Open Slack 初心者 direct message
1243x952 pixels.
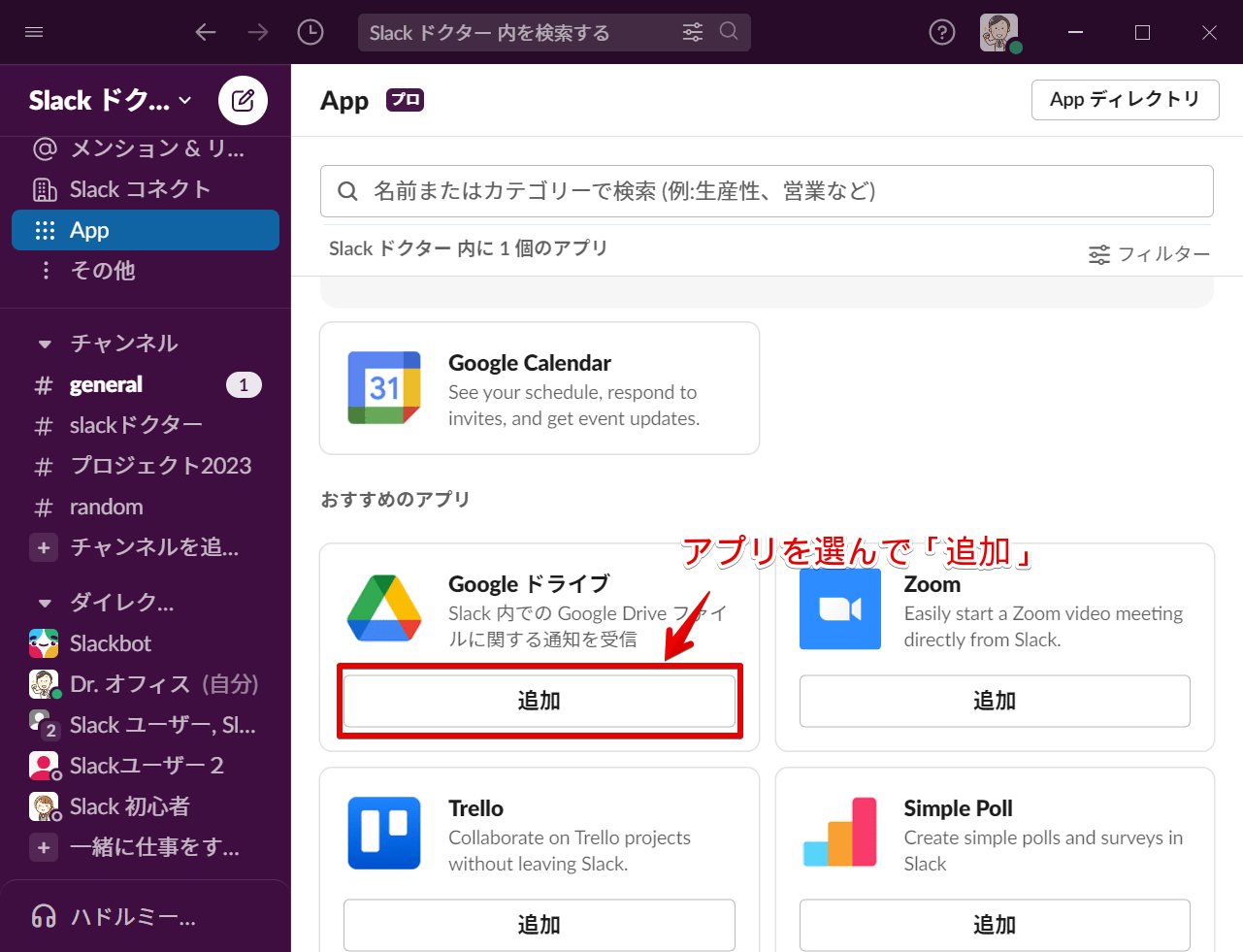coord(146,806)
